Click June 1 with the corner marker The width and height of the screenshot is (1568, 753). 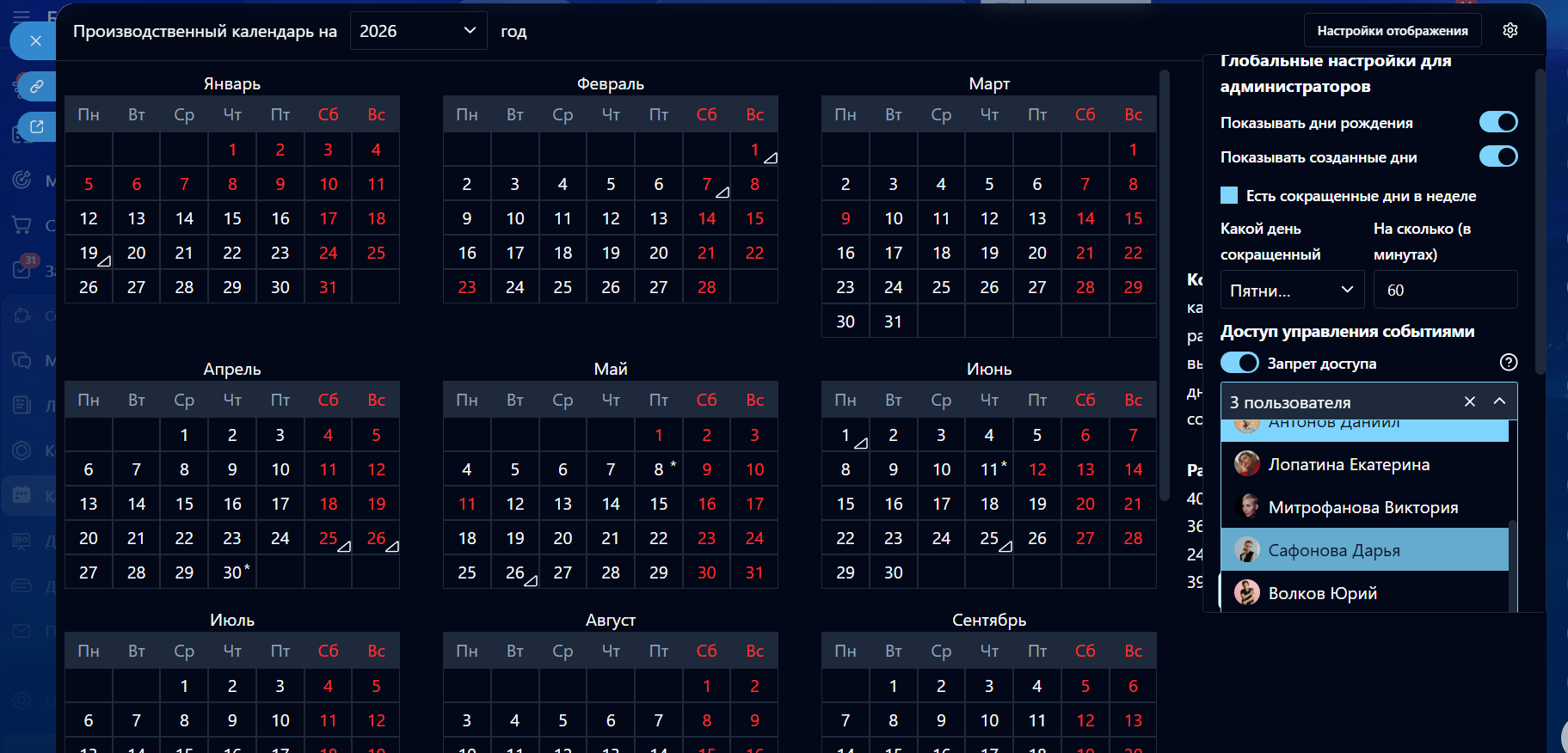tap(845, 435)
